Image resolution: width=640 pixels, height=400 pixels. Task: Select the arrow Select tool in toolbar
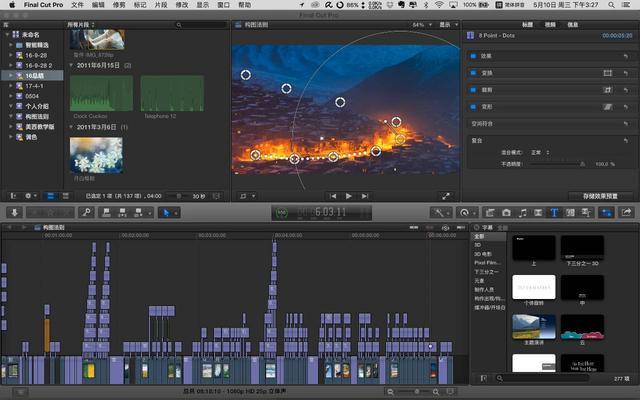[165, 212]
